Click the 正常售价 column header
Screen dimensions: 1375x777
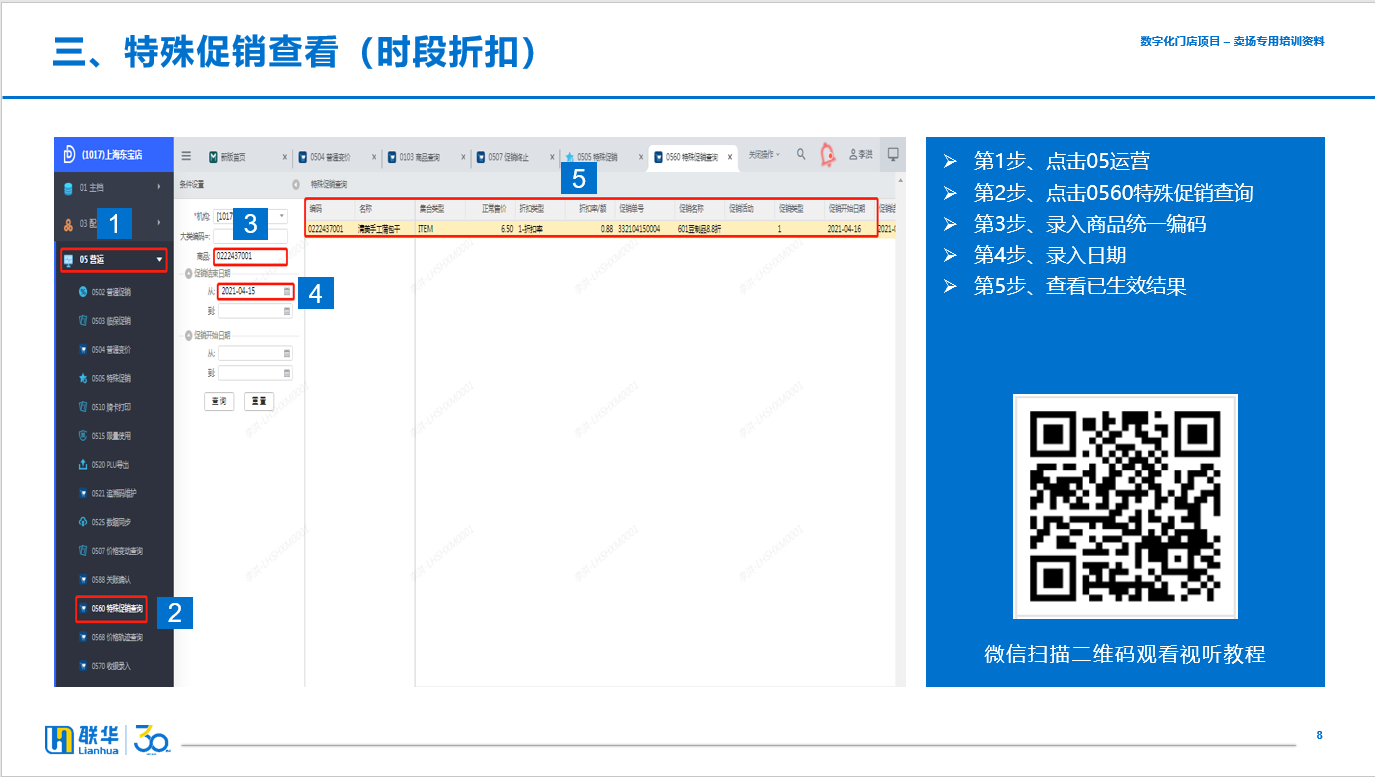490,209
